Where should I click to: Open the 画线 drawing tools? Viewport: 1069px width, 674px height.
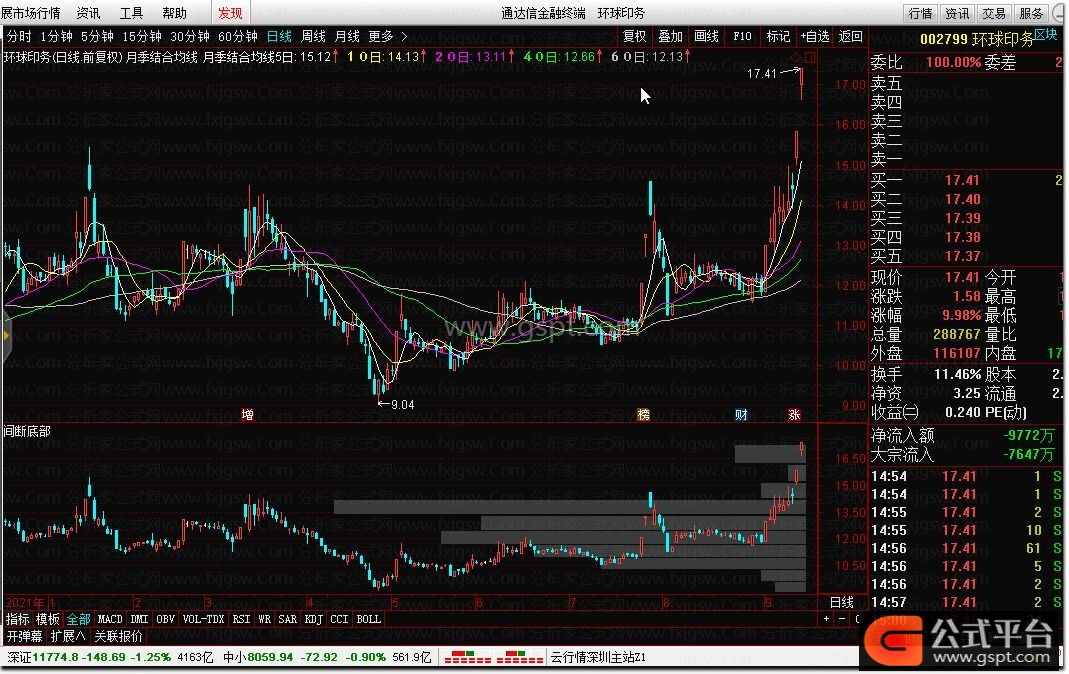pyautogui.click(x=706, y=36)
